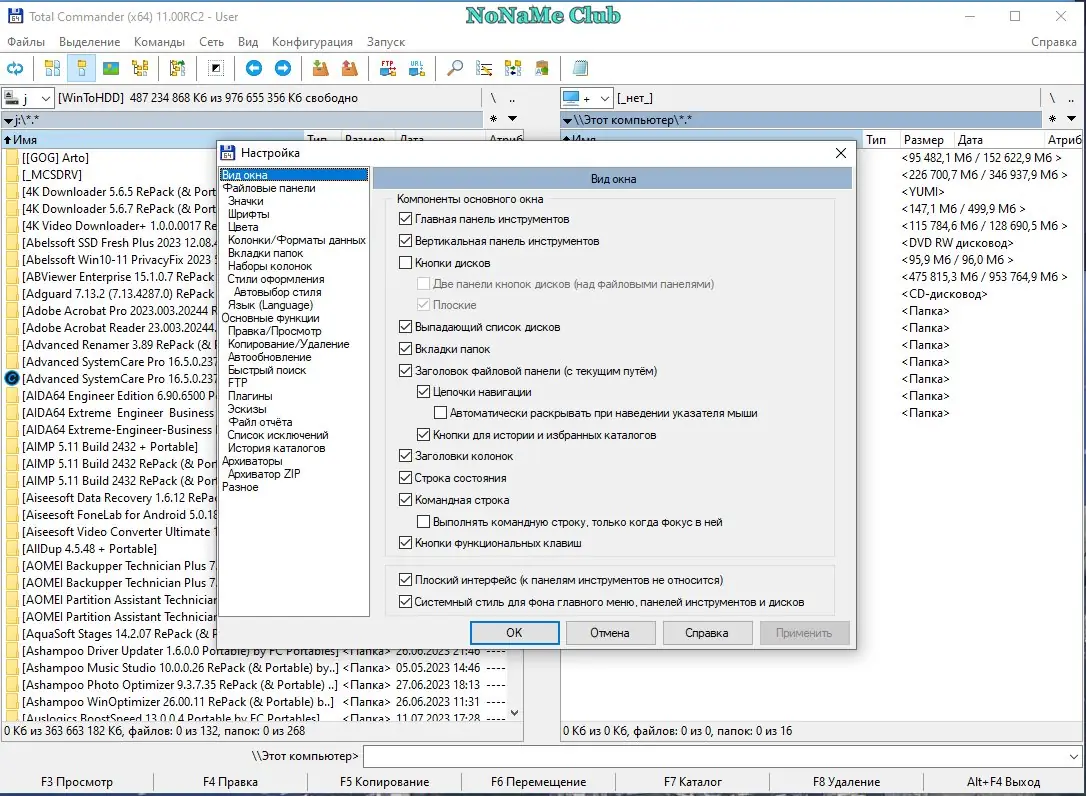
Task: Click the notepad icon in toolbar
Action: 580,68
